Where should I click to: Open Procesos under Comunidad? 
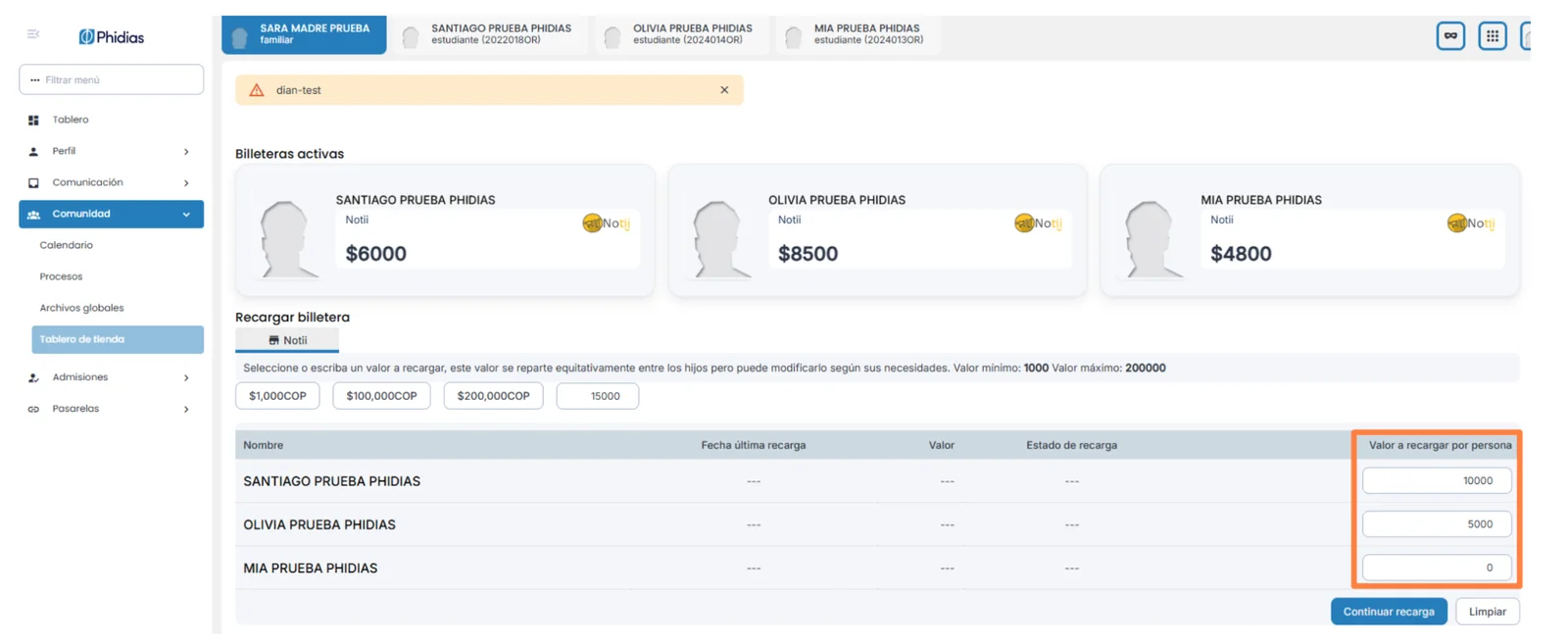click(x=61, y=276)
